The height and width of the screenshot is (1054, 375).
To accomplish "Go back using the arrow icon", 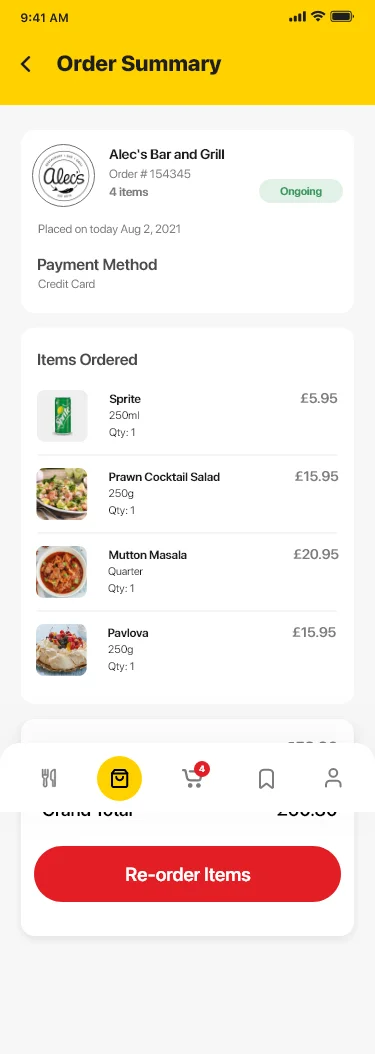I will click(26, 65).
